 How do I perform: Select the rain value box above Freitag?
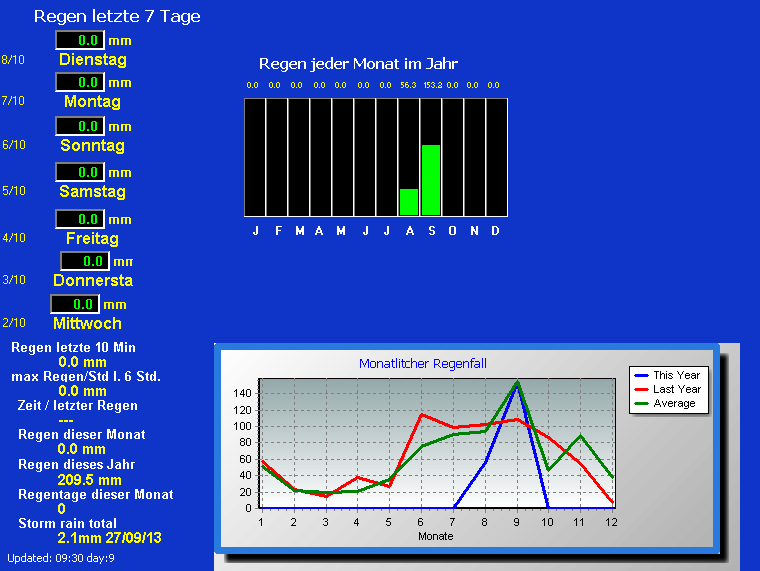point(80,219)
